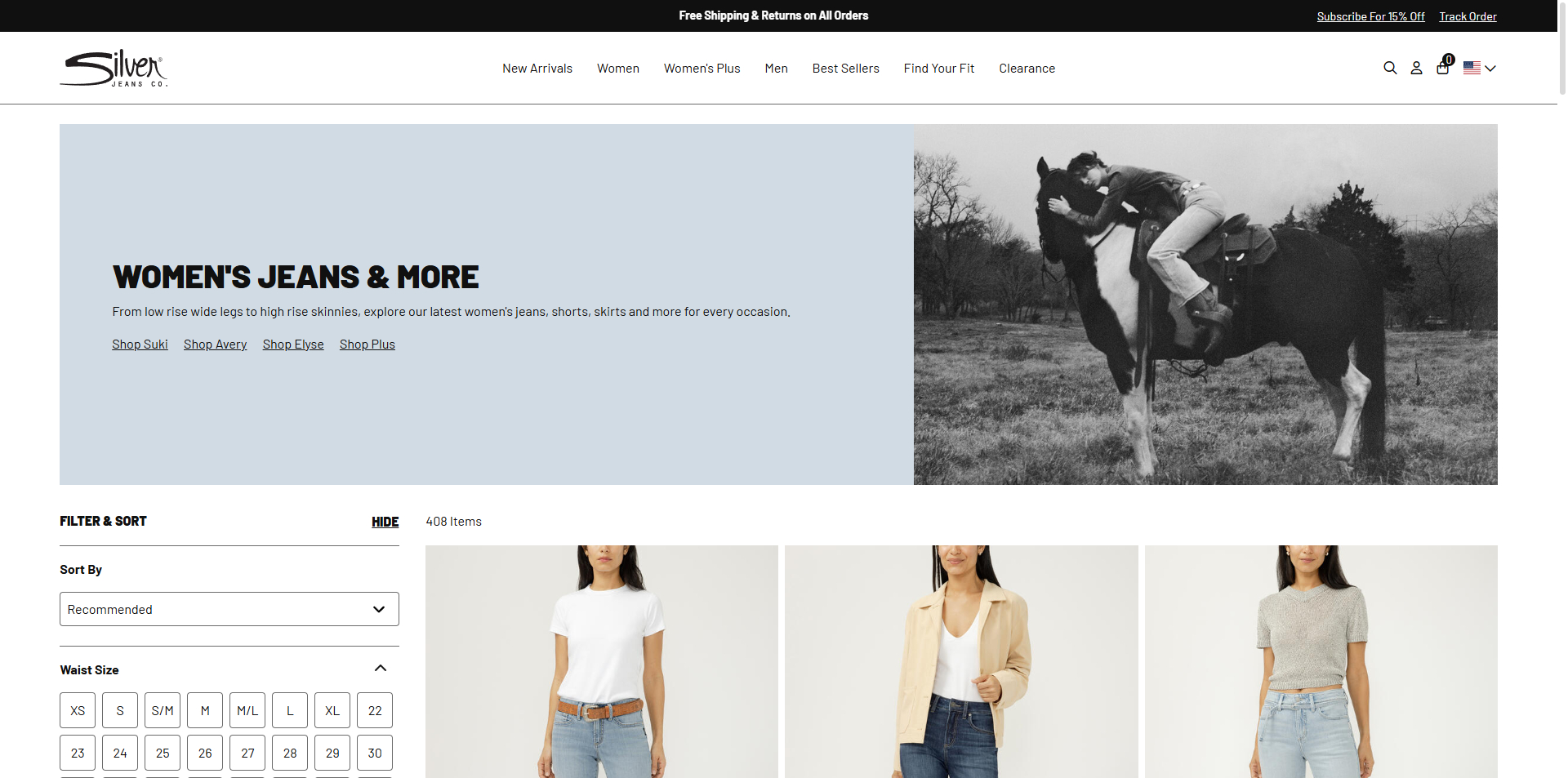Click the cart item count badge

click(1449, 59)
